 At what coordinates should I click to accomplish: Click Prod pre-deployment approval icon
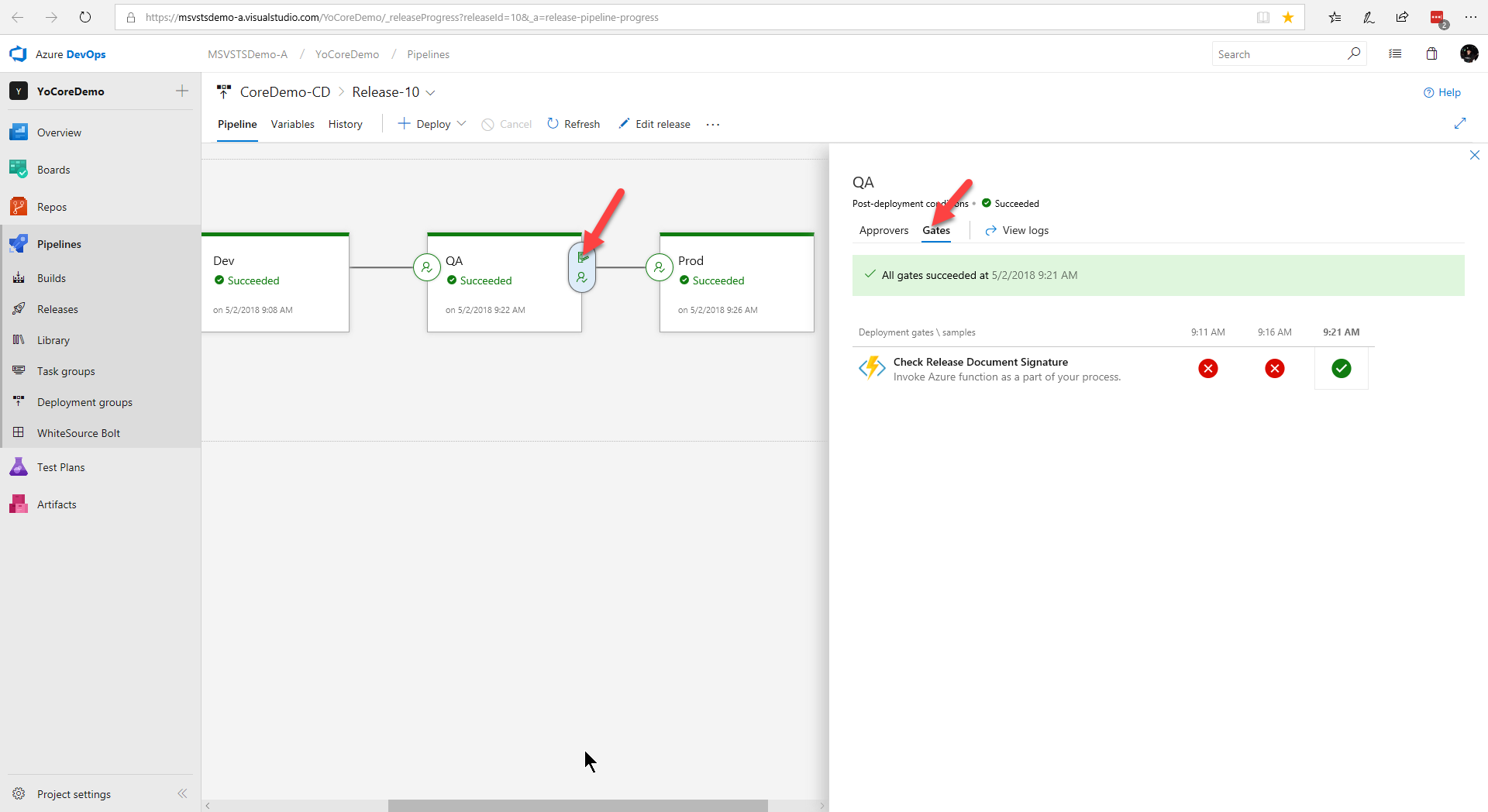(x=659, y=267)
